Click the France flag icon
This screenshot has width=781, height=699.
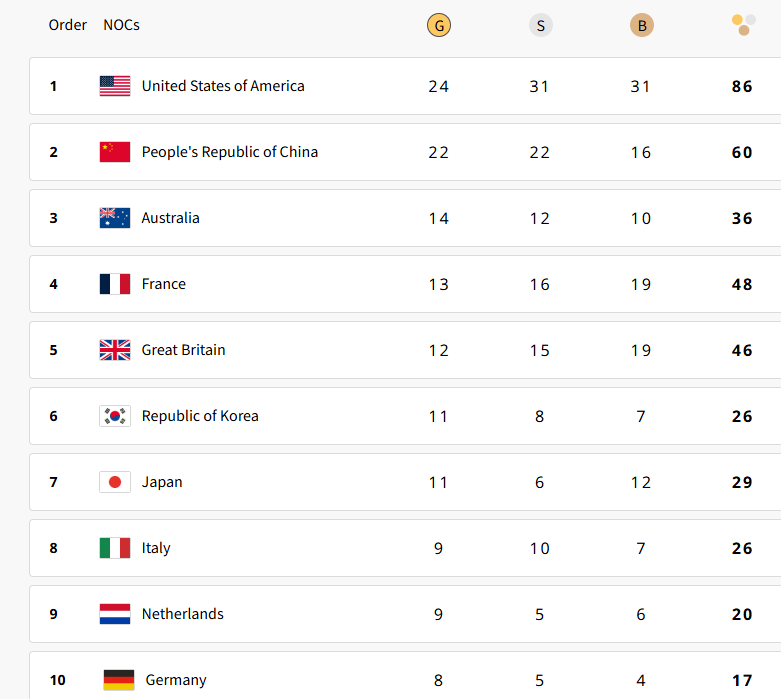[x=115, y=284]
